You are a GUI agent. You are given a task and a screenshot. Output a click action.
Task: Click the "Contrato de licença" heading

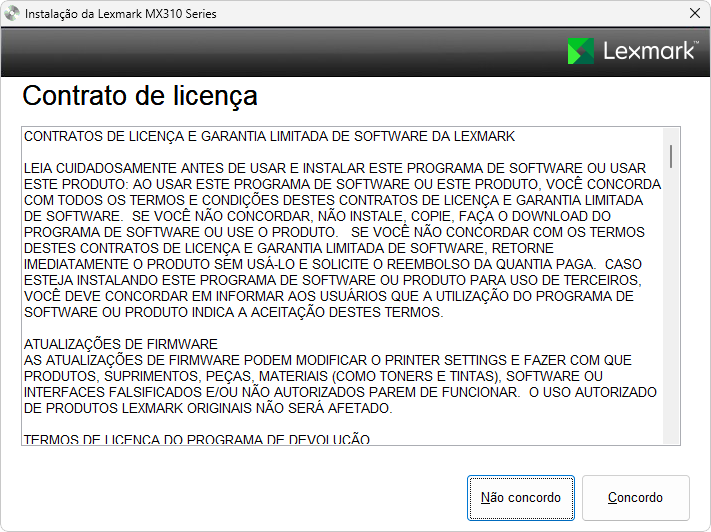click(x=140, y=96)
